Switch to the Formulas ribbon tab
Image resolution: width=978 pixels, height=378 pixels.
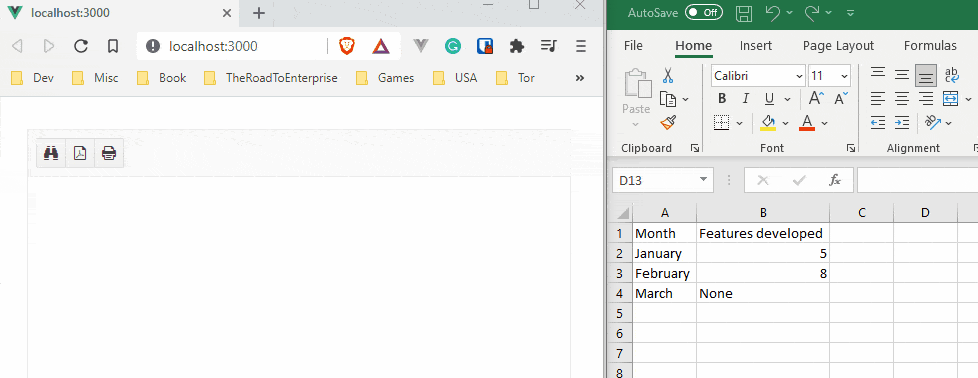[930, 46]
